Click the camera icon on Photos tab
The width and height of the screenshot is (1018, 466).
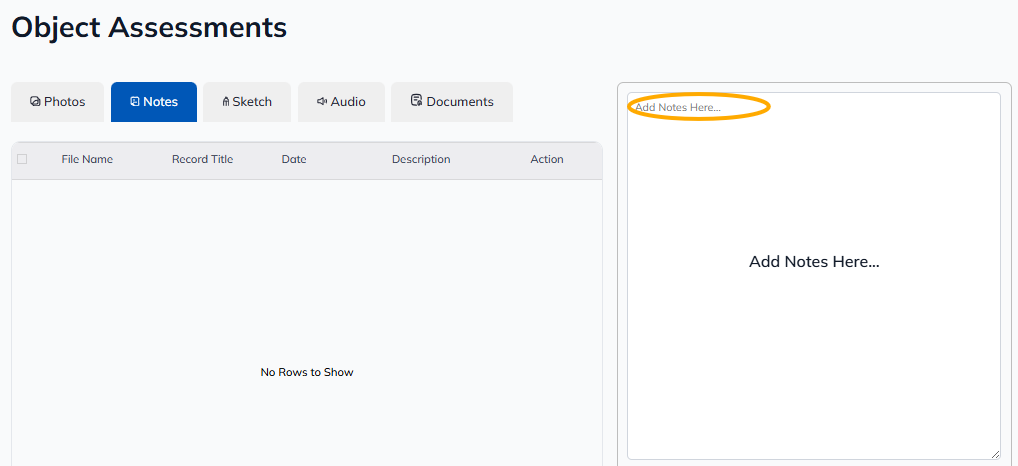point(35,102)
